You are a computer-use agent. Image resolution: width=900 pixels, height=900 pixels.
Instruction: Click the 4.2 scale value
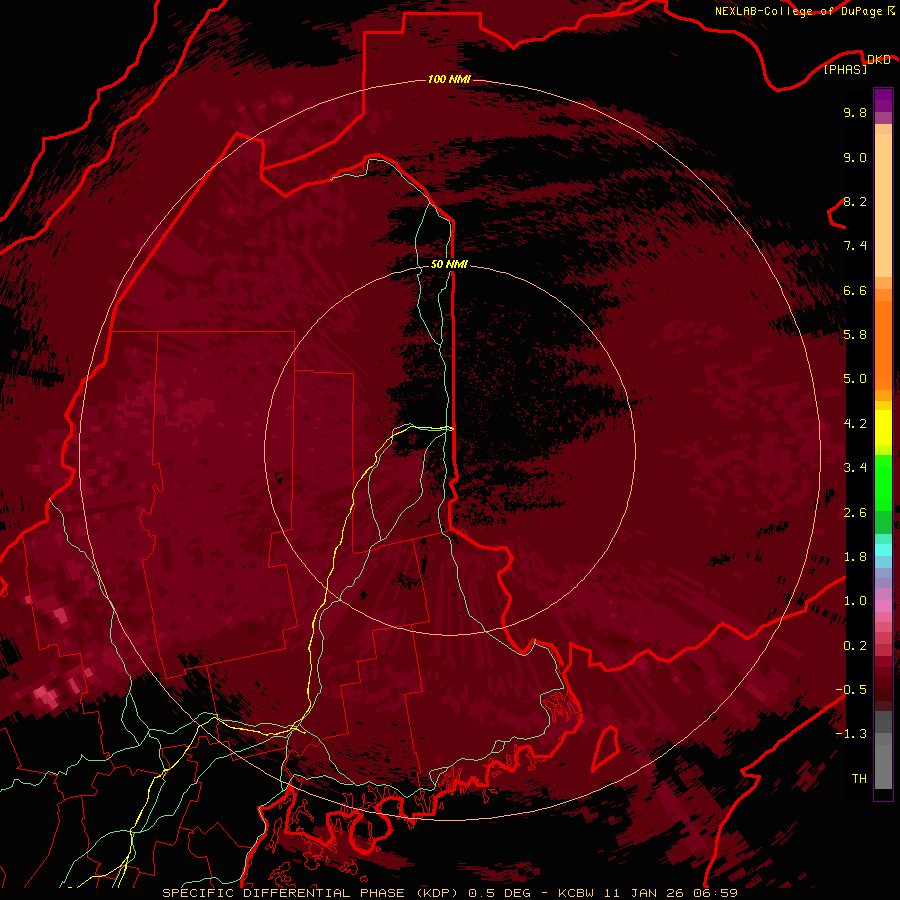click(855, 424)
